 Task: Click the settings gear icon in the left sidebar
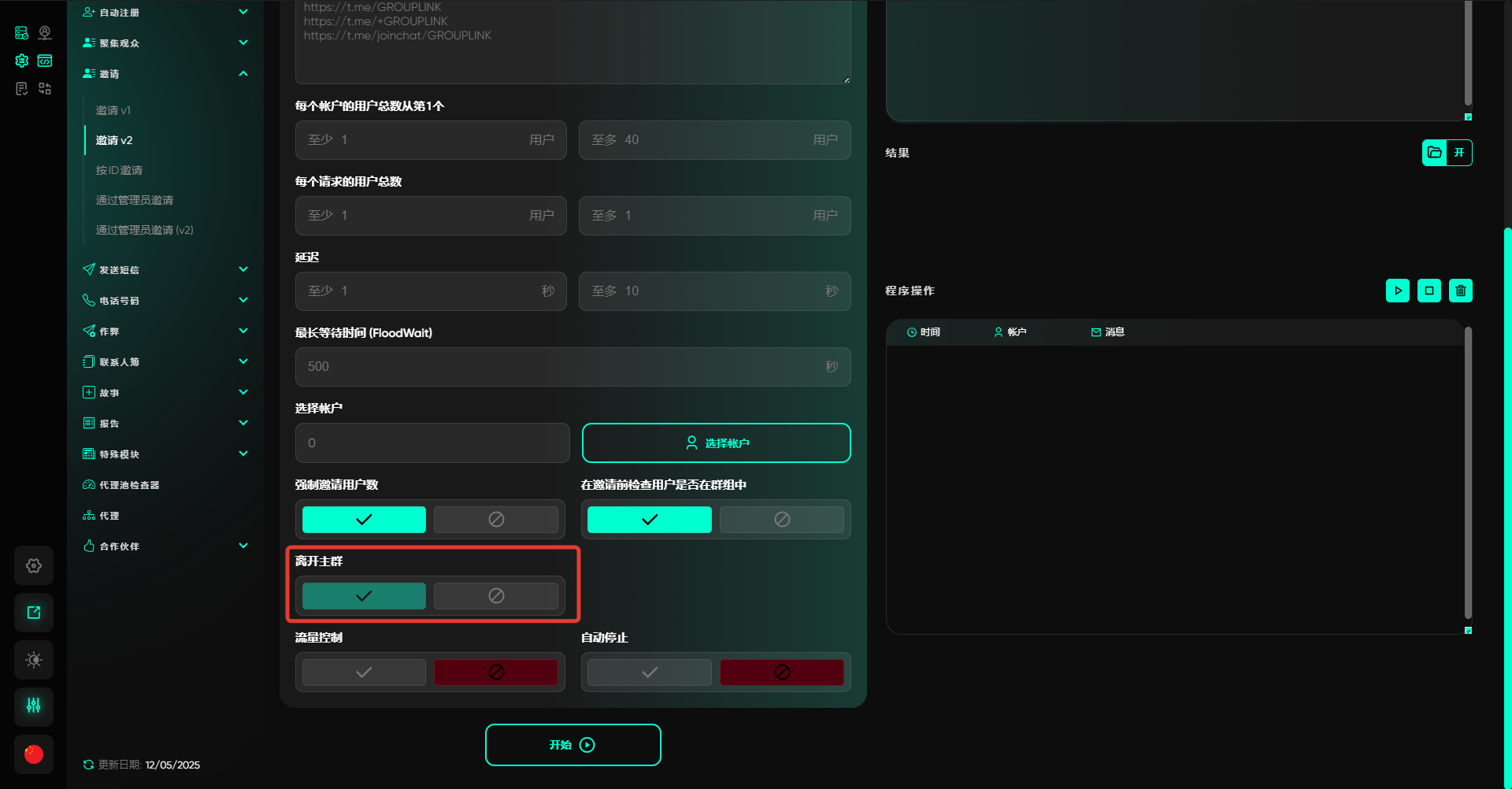pos(34,565)
